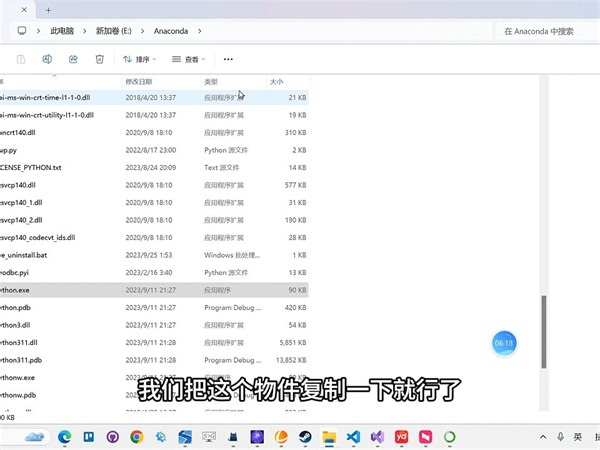The image size is (600, 450).
Task: Expand the chevron after 此电脑
Action: [x=85, y=31]
